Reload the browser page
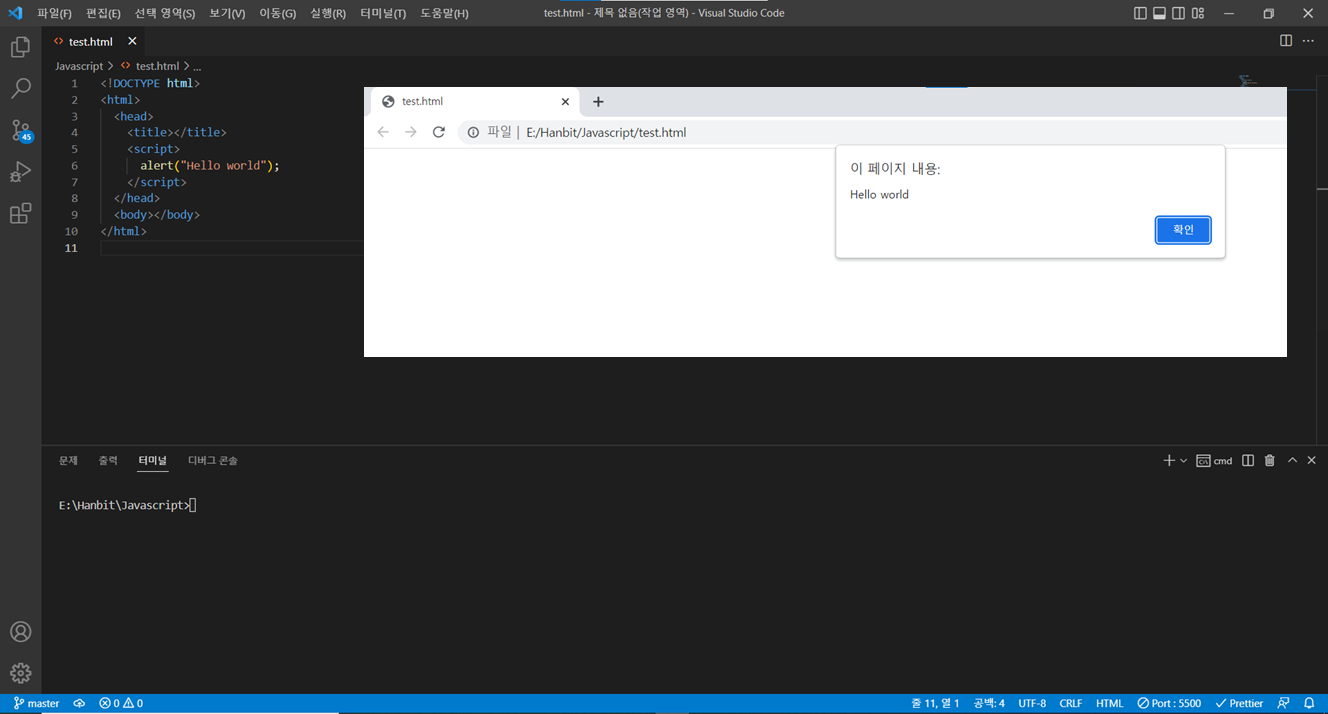1328x714 pixels. coord(438,132)
